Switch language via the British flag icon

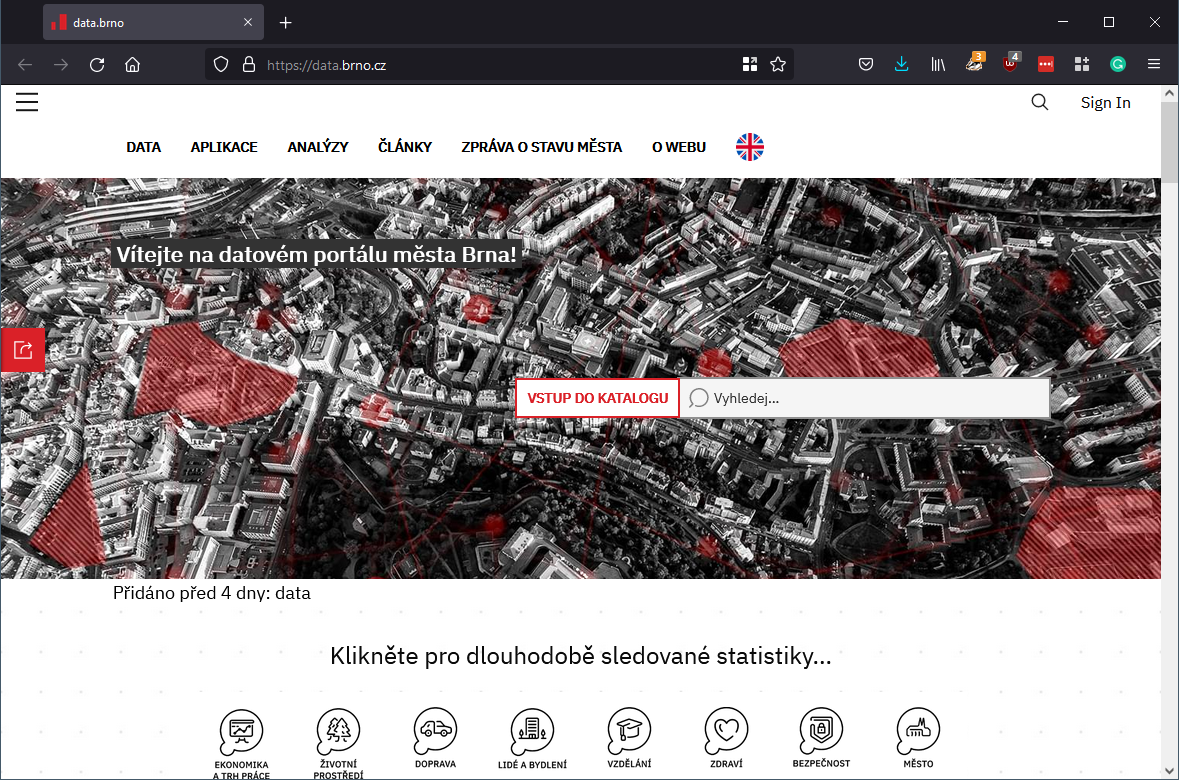pos(749,146)
